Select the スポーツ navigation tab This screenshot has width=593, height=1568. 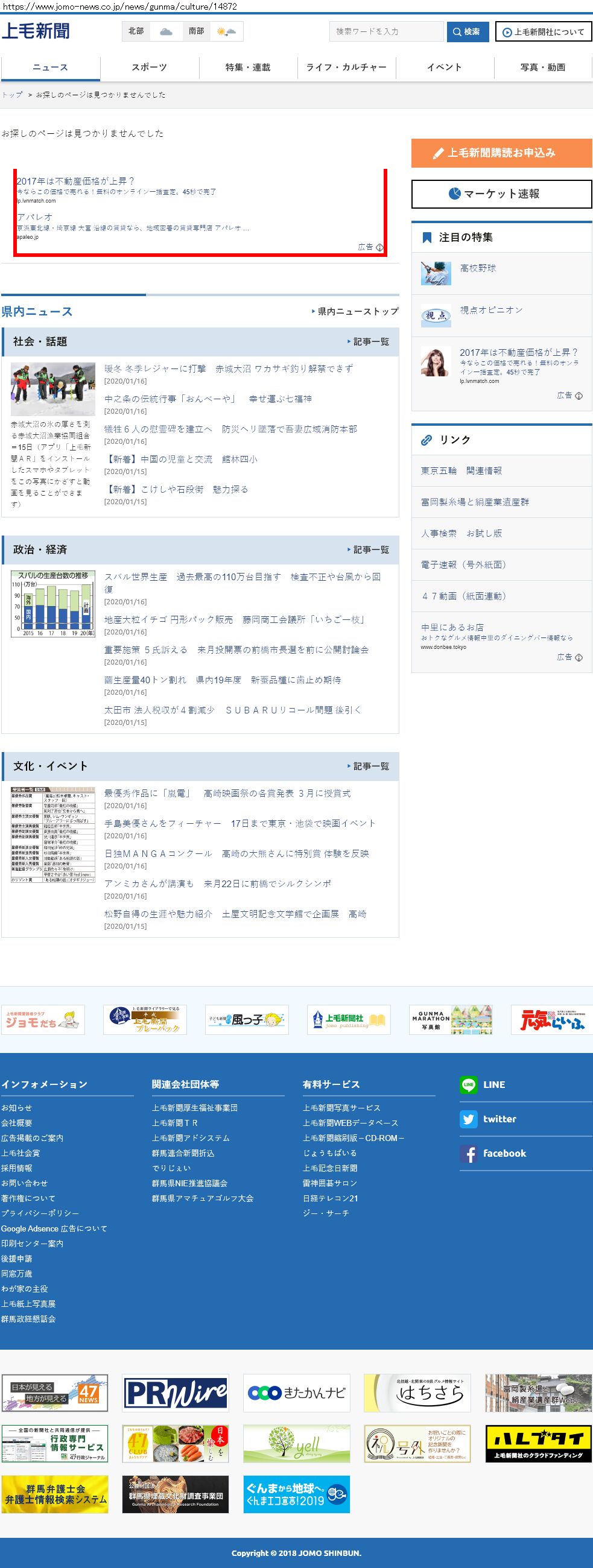[149, 68]
